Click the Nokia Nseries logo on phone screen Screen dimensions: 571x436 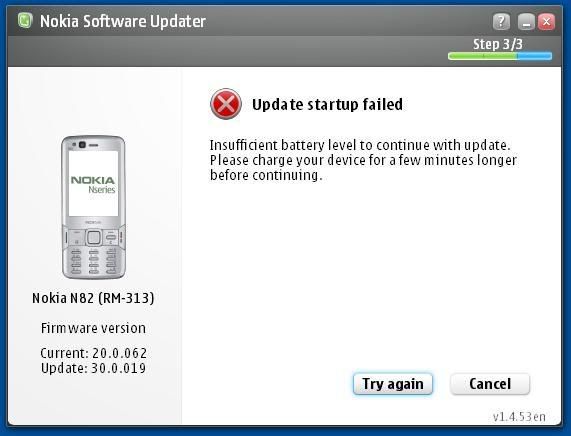(x=93, y=184)
